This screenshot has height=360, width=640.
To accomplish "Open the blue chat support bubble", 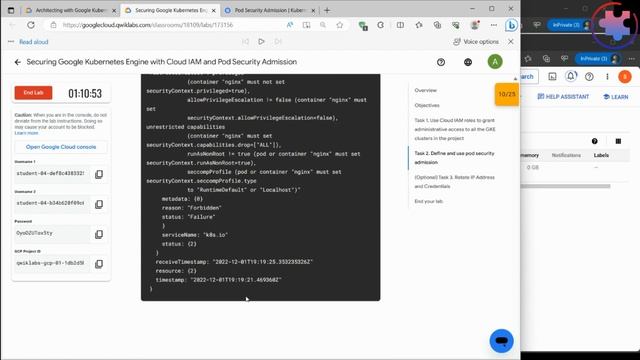I will pos(501,341).
